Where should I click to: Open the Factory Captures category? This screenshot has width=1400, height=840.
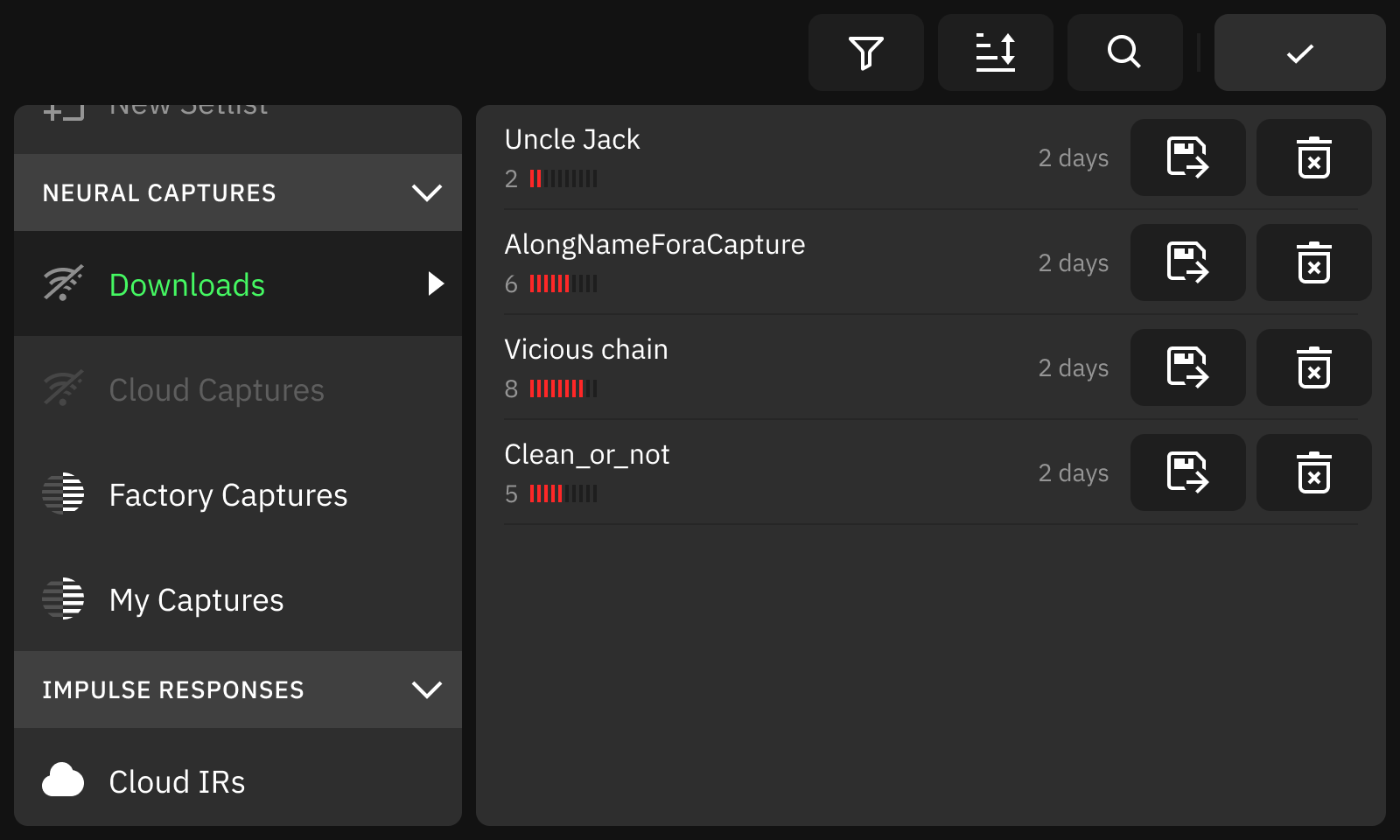coord(227,495)
